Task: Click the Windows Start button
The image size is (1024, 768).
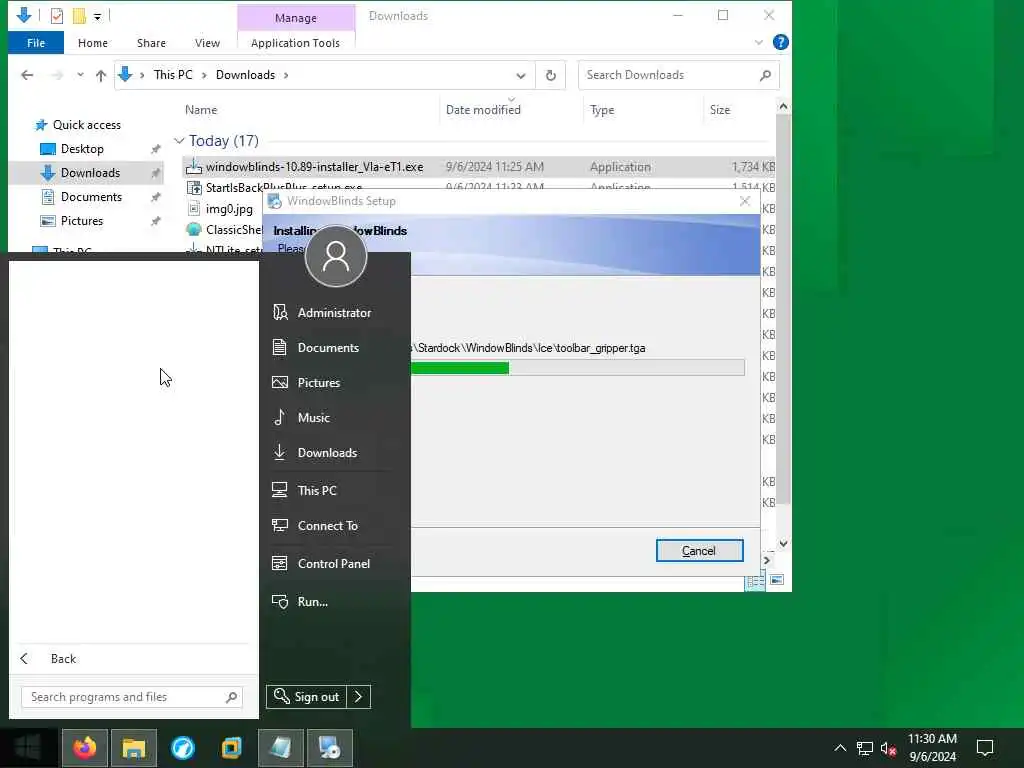Action: coord(27,748)
